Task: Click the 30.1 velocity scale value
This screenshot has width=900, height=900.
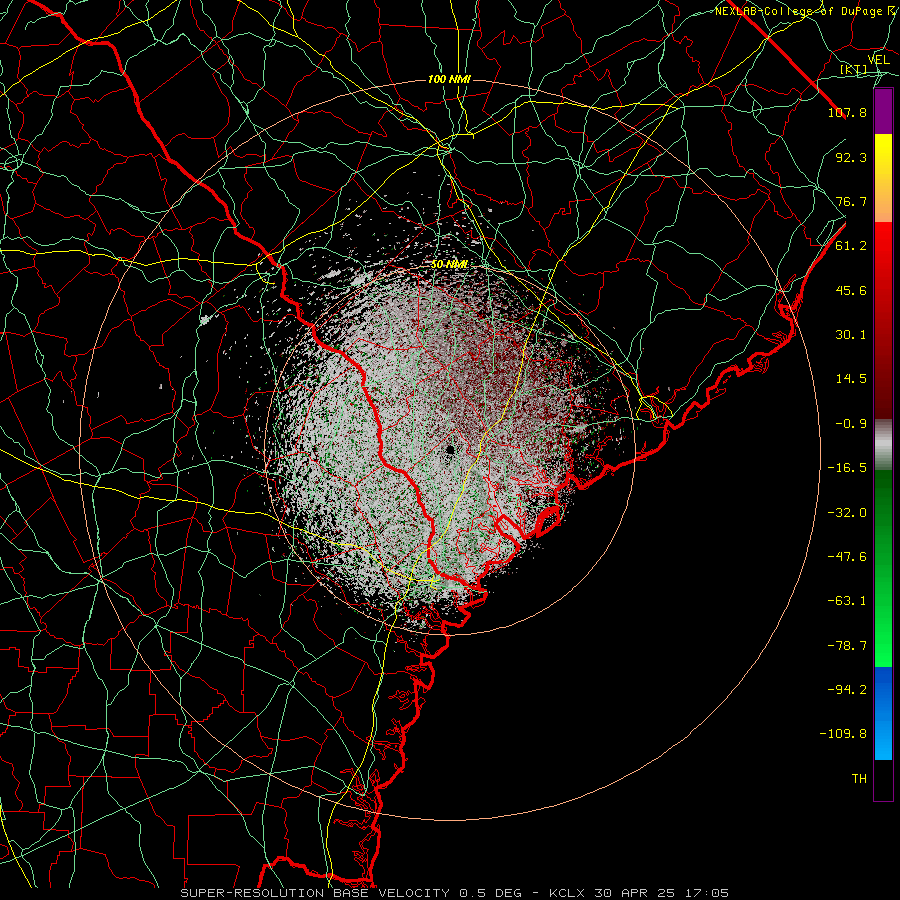Action: click(x=851, y=335)
